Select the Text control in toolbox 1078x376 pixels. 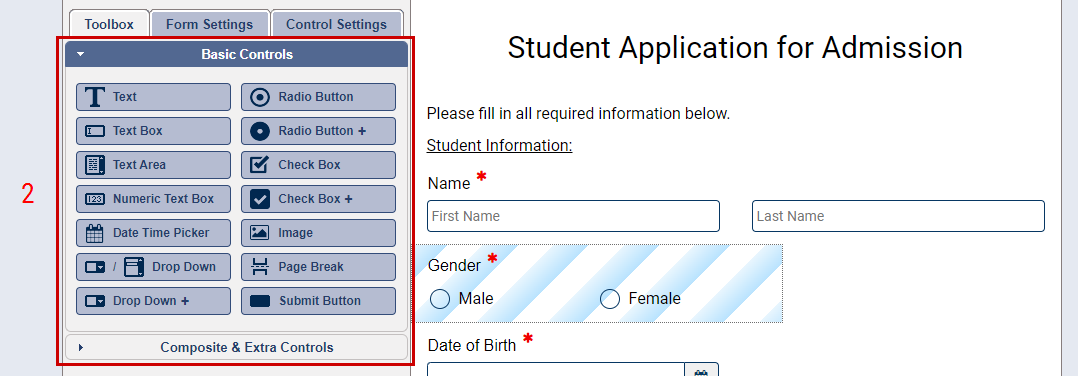(153, 97)
